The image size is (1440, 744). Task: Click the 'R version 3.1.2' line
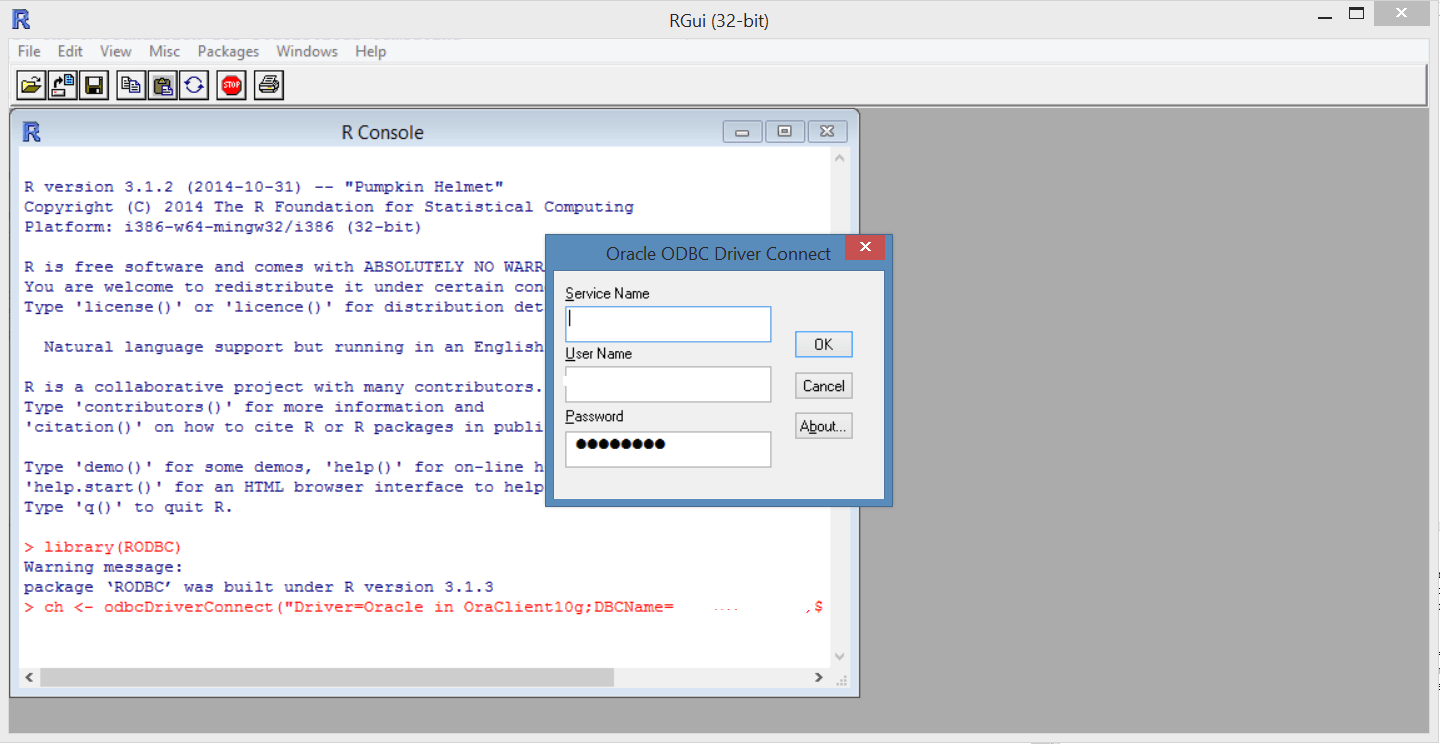pyautogui.click(x=264, y=187)
